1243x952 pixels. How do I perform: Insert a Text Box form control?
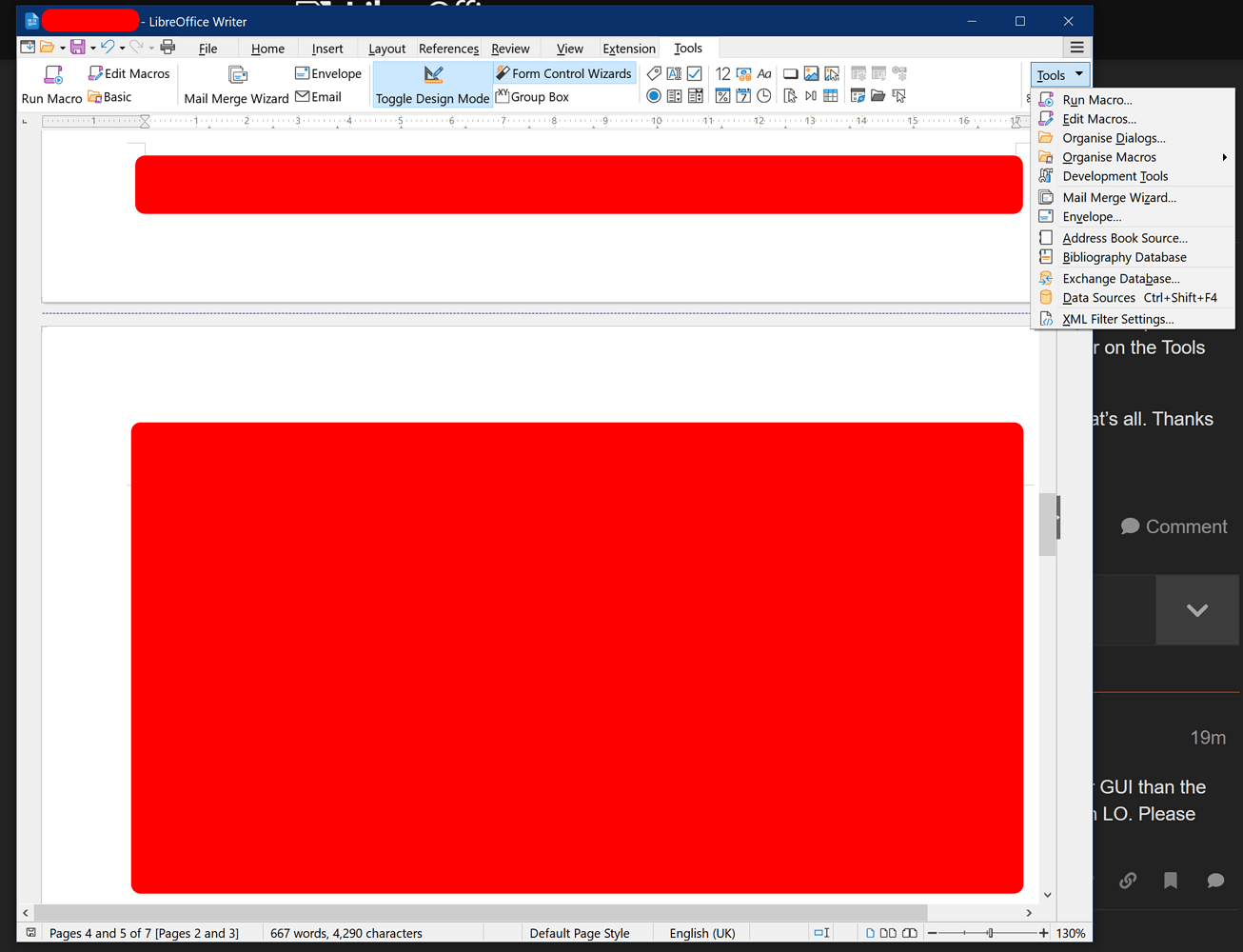coord(674,73)
